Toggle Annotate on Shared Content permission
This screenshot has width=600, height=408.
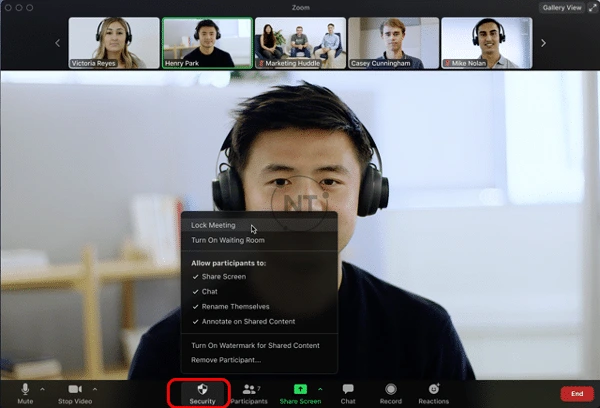[259, 322]
